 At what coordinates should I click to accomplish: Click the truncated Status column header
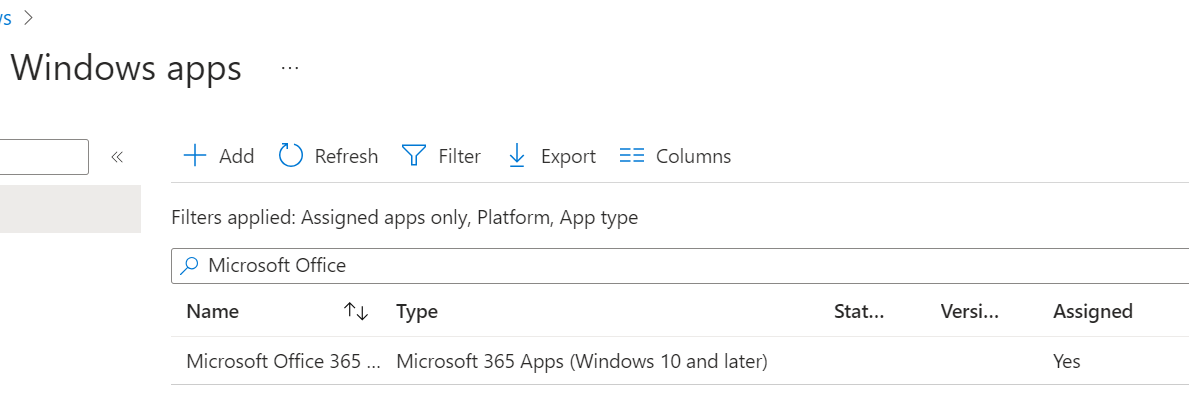(x=859, y=311)
